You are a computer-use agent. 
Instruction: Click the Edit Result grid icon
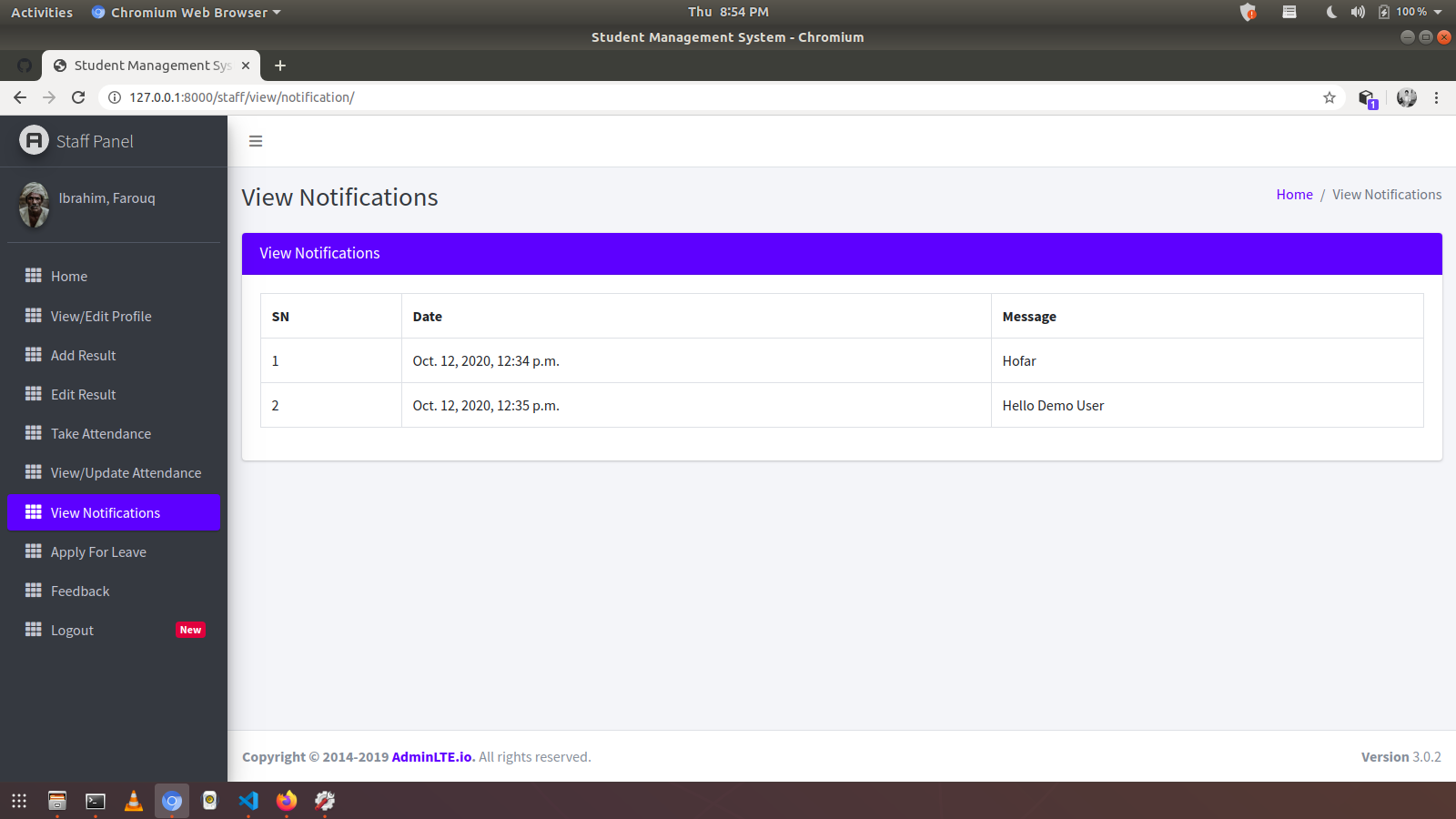(34, 394)
